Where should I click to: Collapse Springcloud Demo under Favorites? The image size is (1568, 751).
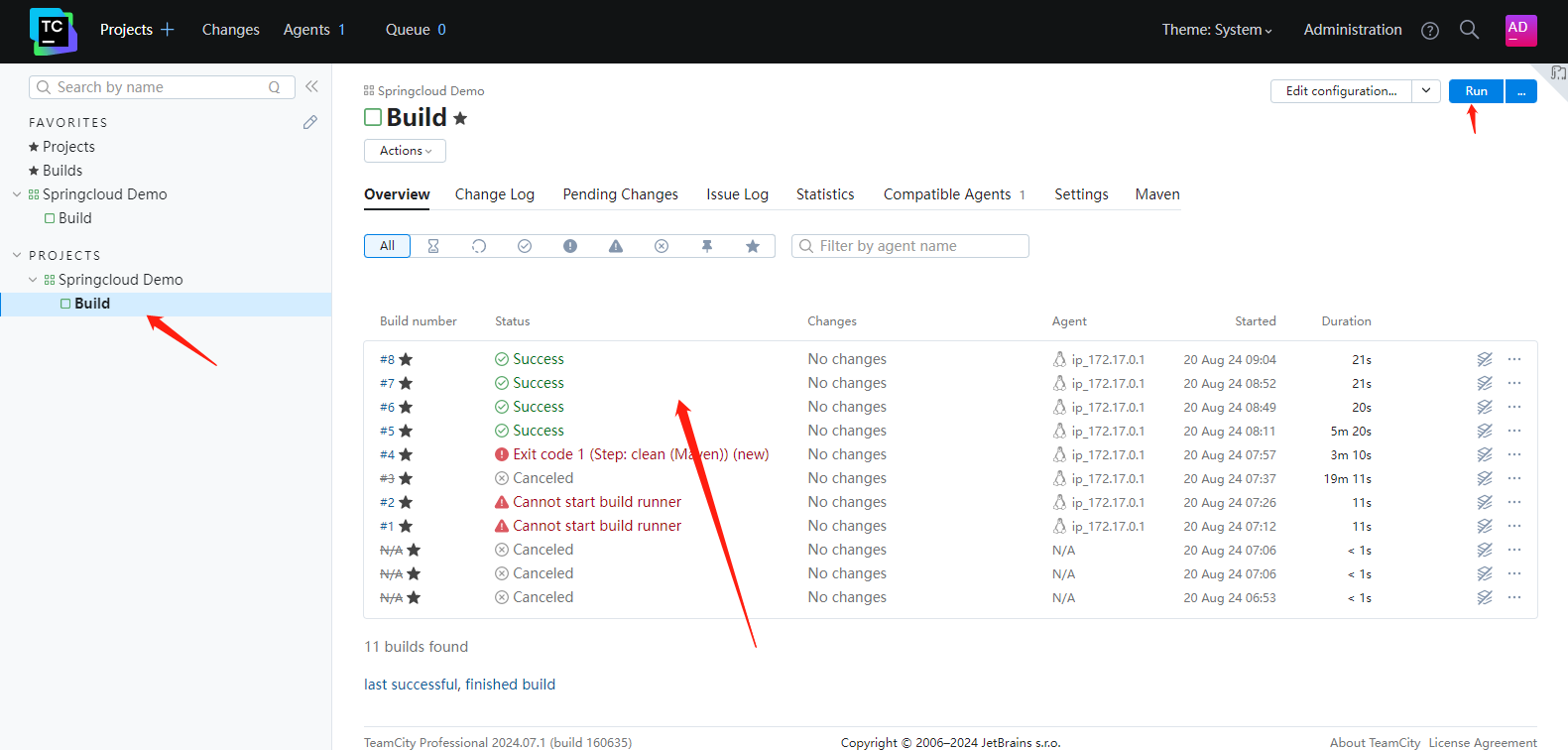click(17, 194)
